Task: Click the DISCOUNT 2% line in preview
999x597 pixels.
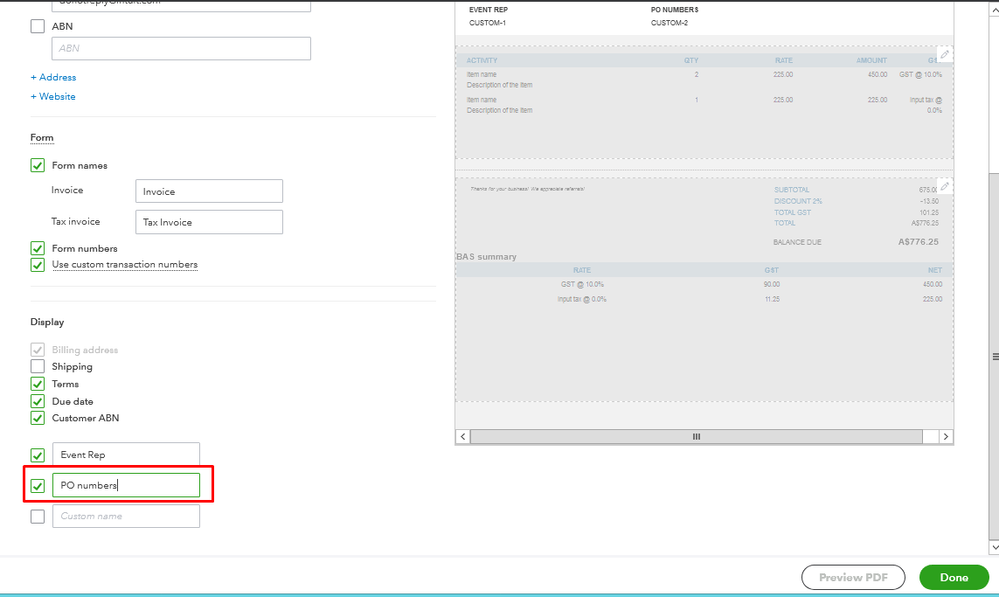Action: pyautogui.click(x=798, y=201)
